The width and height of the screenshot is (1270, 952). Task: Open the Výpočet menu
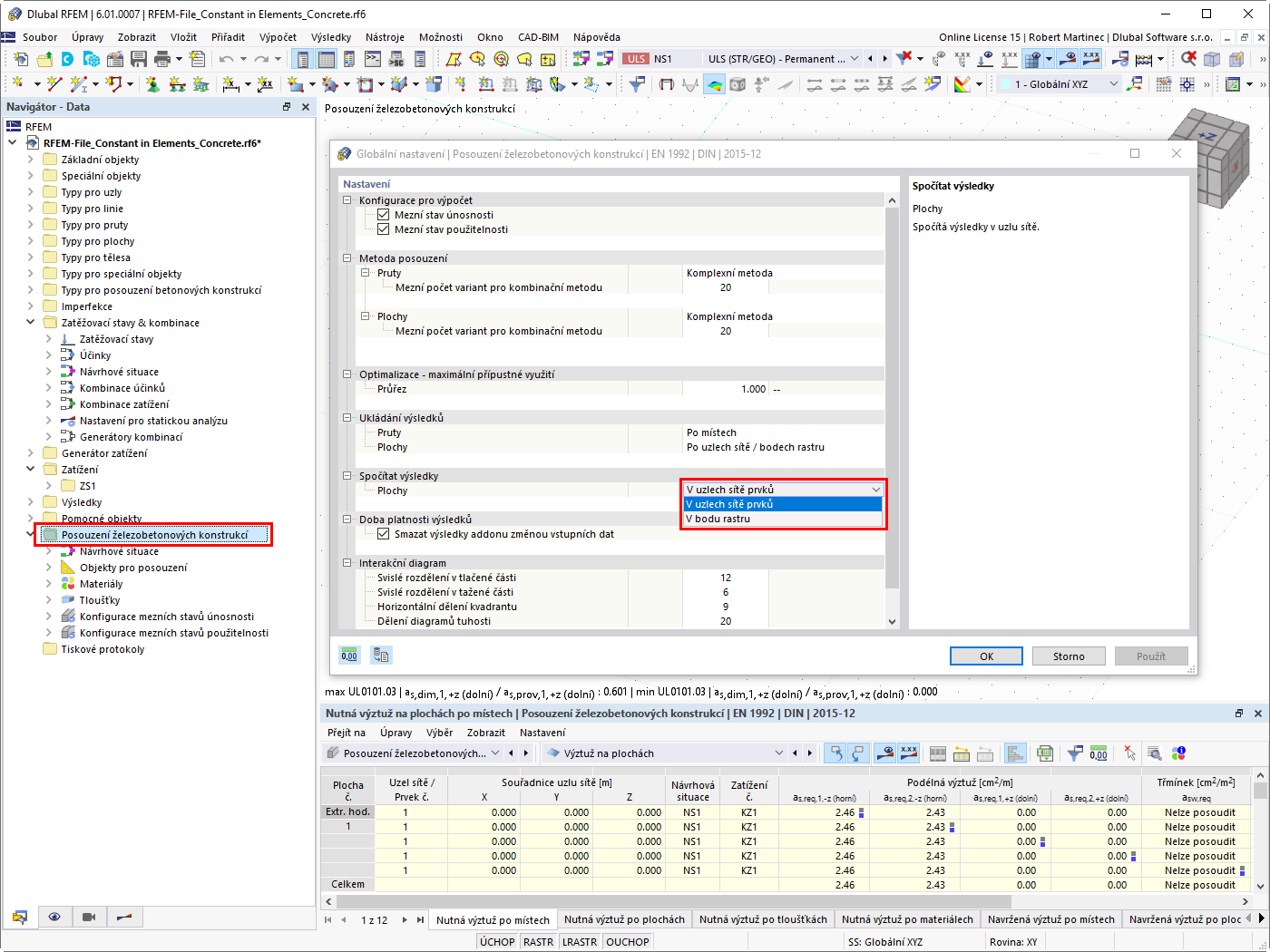(278, 37)
